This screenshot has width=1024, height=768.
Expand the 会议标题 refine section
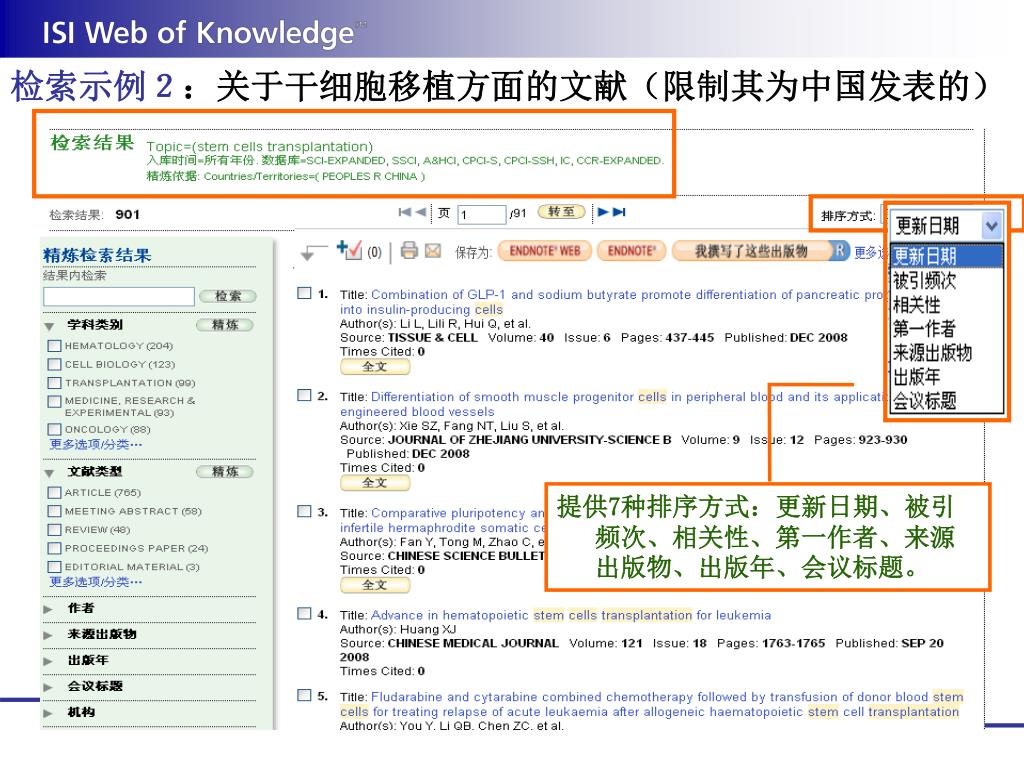[x=48, y=687]
